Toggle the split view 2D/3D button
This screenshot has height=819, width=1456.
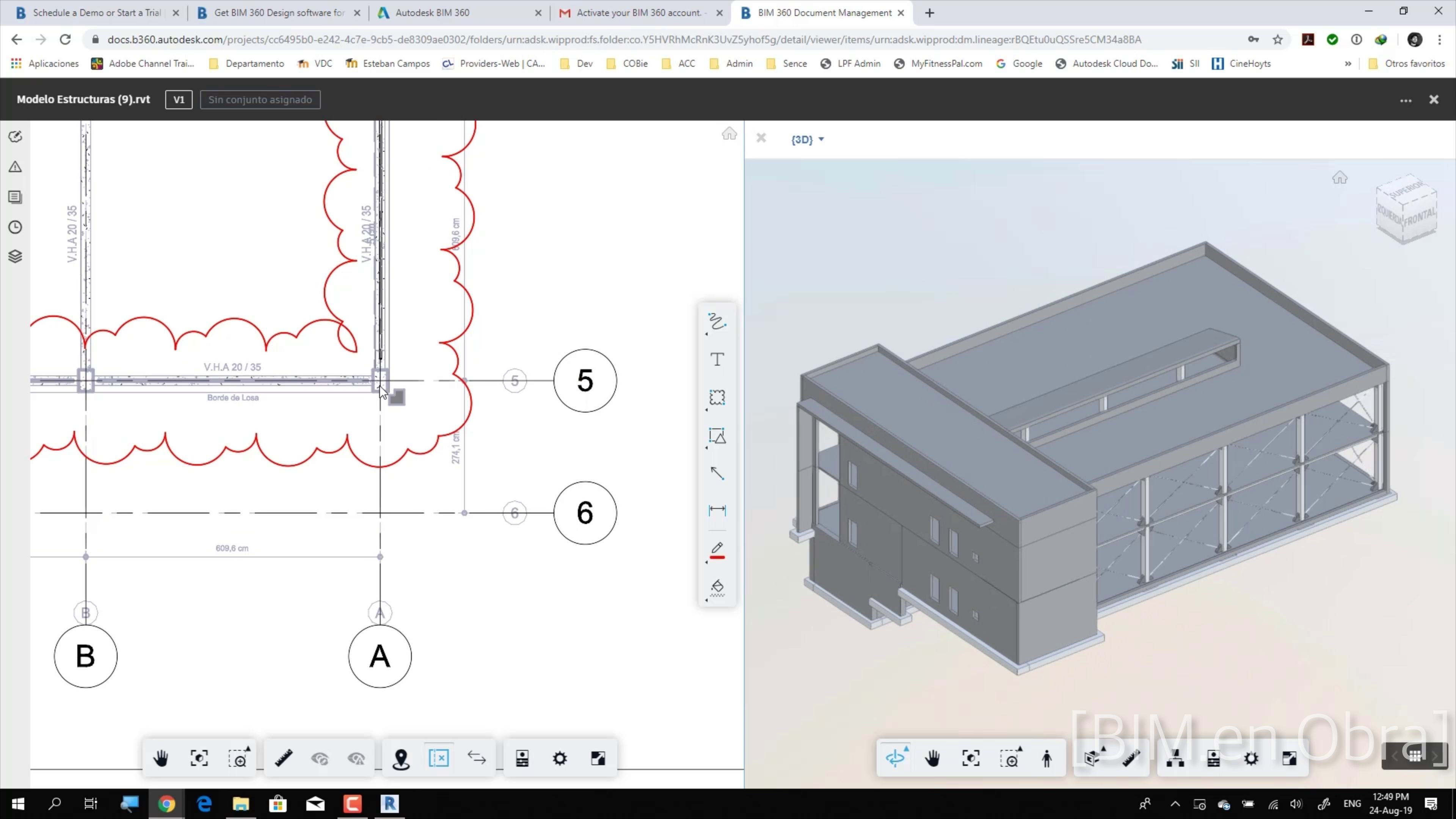coord(439,758)
